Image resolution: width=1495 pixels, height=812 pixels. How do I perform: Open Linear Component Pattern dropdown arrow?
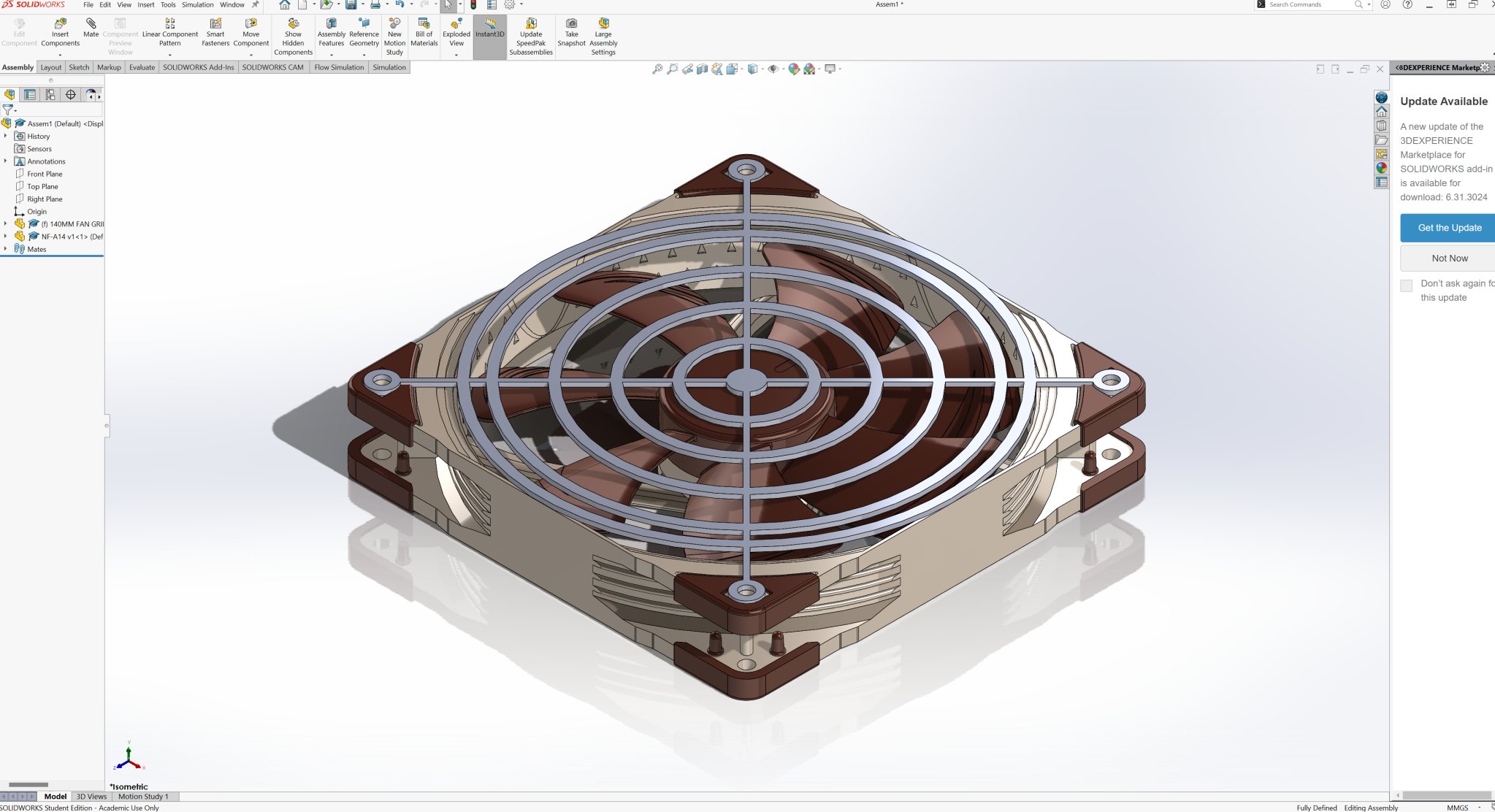170,55
